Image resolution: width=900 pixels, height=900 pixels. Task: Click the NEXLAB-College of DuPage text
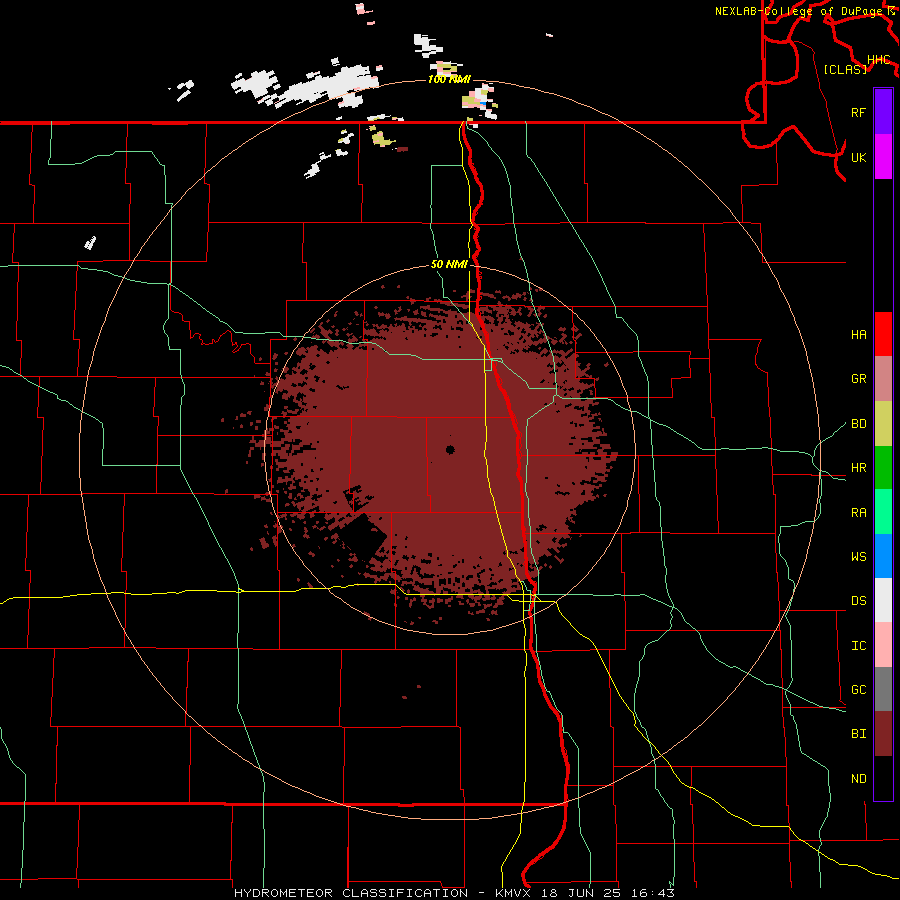pyautogui.click(x=800, y=11)
